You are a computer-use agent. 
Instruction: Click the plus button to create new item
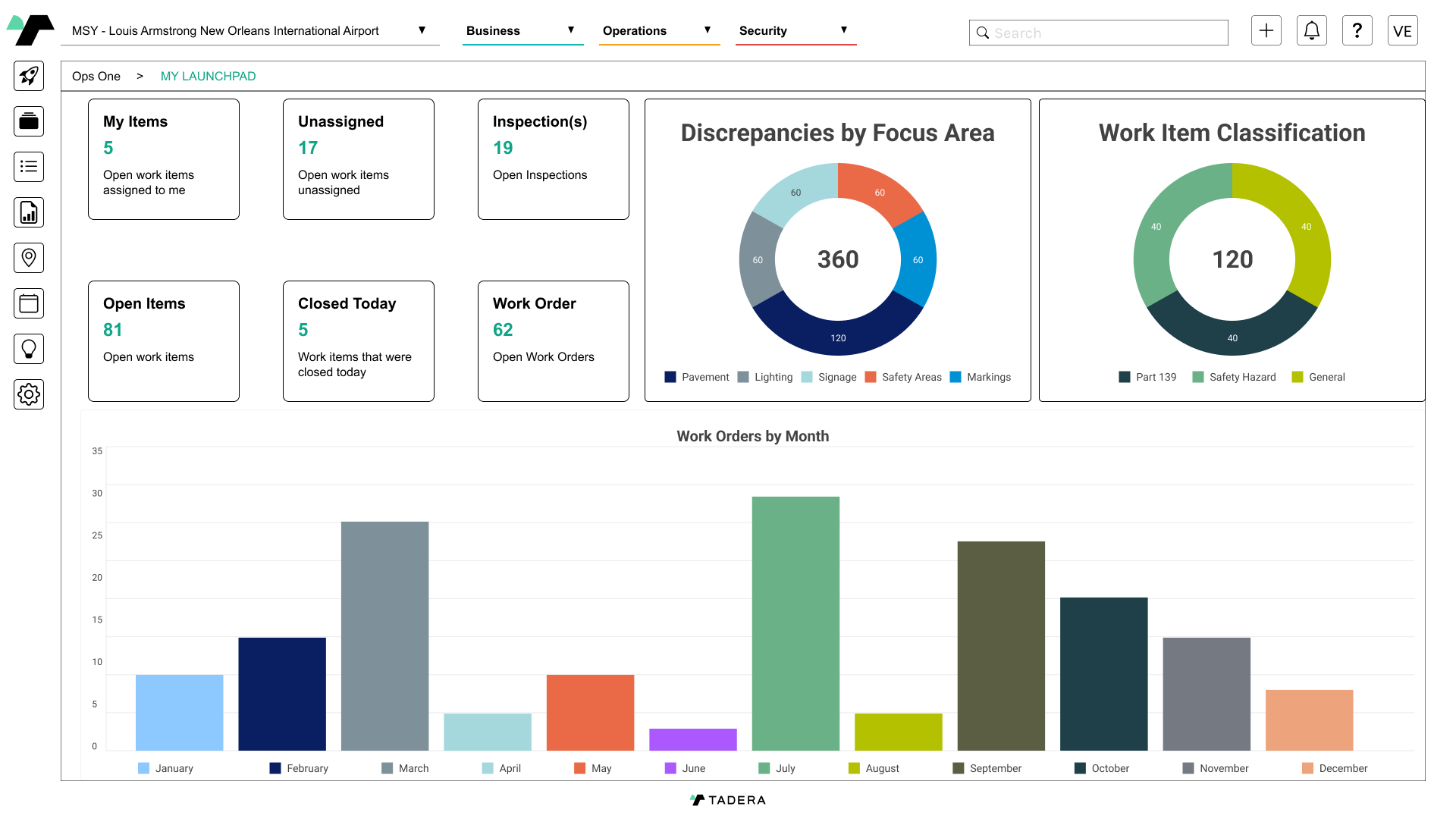pyautogui.click(x=1266, y=30)
